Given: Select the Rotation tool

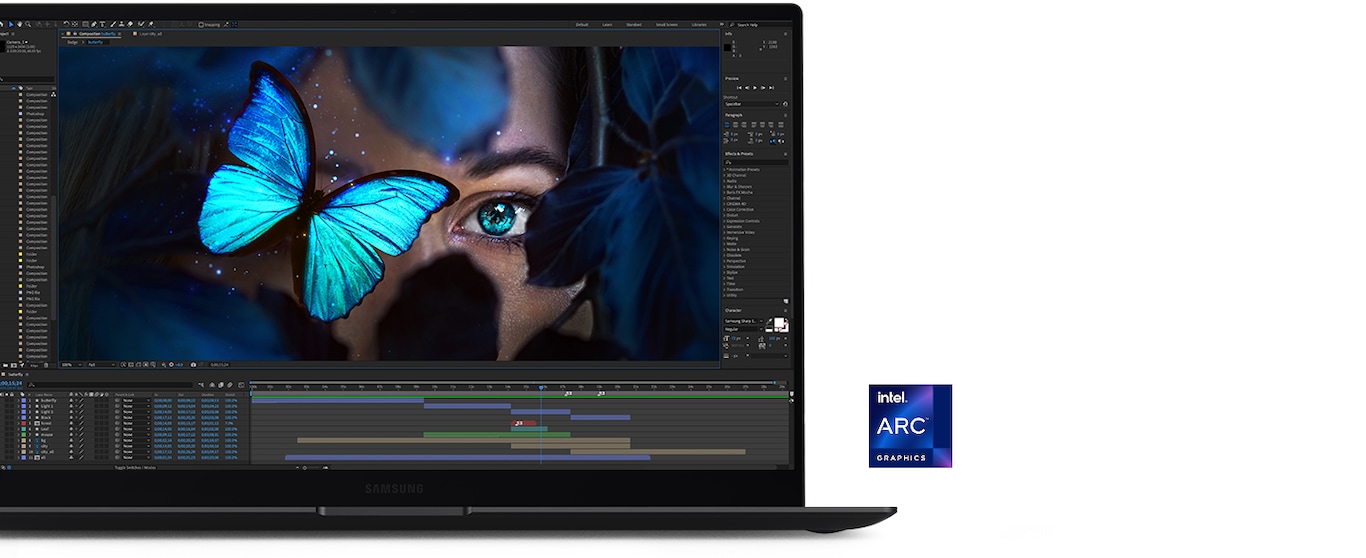Looking at the screenshot, I should pos(67,24).
